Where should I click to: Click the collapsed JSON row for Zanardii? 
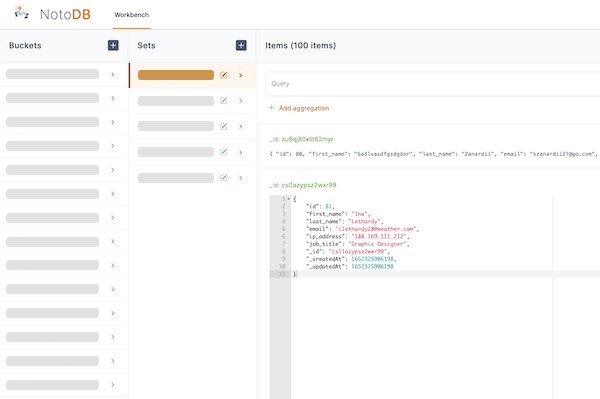coord(434,154)
